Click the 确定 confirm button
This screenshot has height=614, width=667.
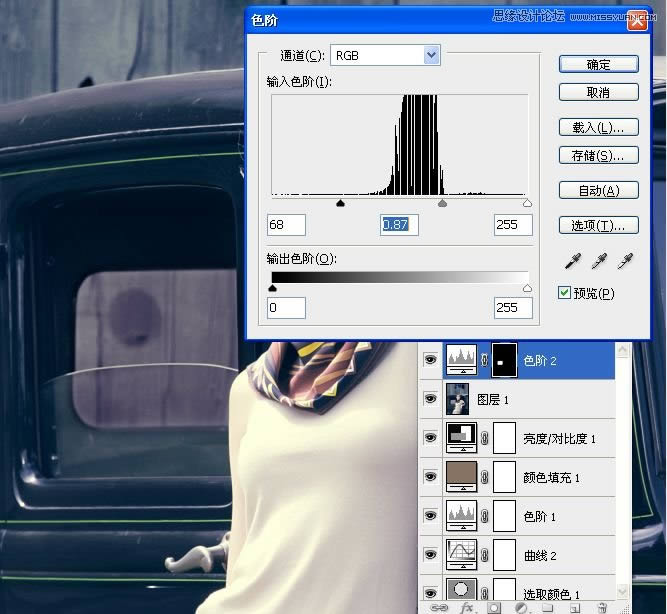click(598, 64)
